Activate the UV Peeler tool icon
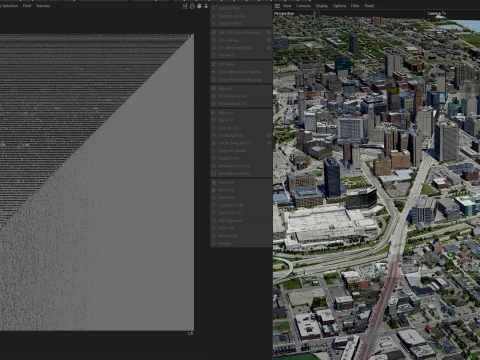The width and height of the screenshot is (480, 360). (x=214, y=64)
